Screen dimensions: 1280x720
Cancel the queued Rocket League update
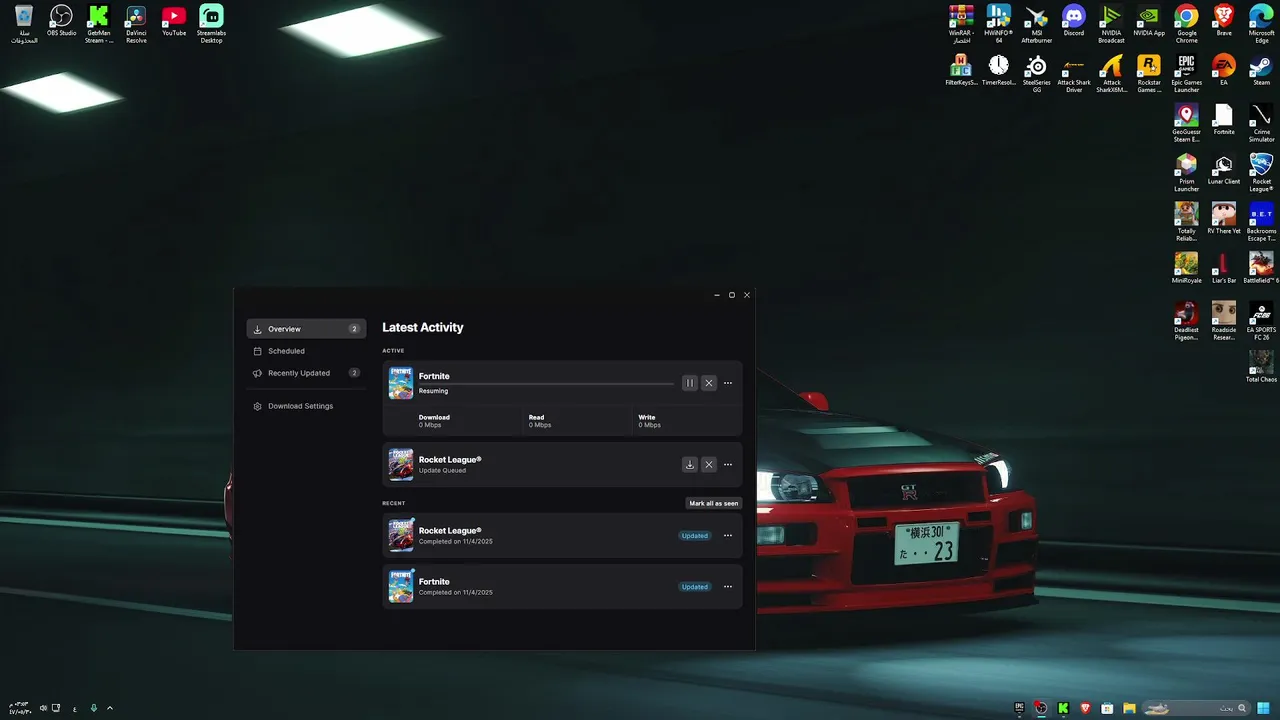point(709,464)
